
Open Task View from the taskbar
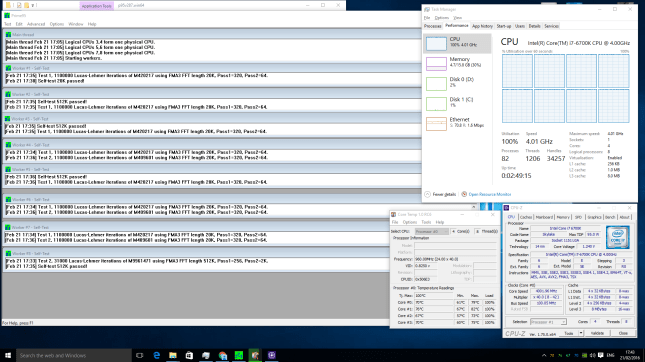(139, 355)
